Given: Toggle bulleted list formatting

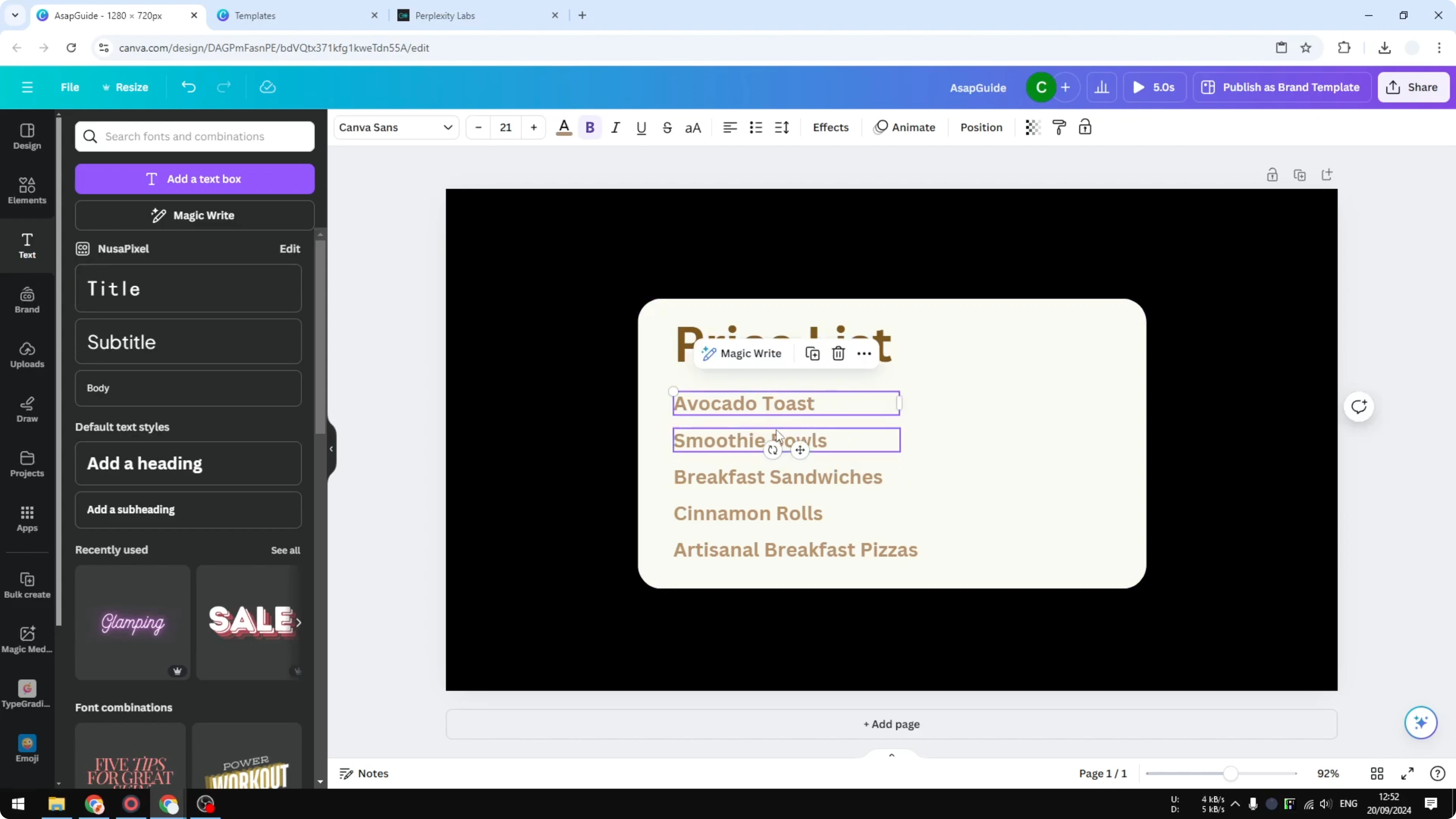Looking at the screenshot, I should point(756,128).
